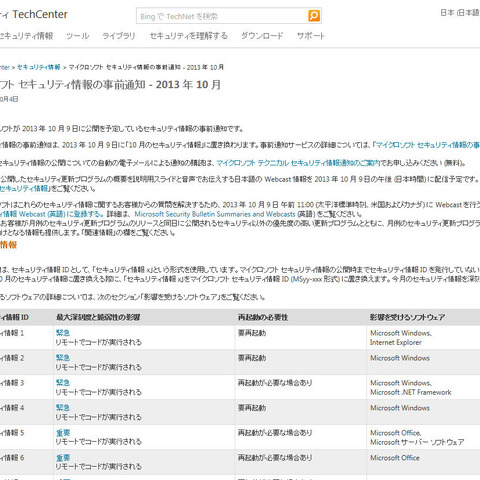Image resolution: width=480 pixels, height=480 pixels.
Task: Select 再起動が必要な場合あり in bulletin 3 row
Action: pos(275,383)
